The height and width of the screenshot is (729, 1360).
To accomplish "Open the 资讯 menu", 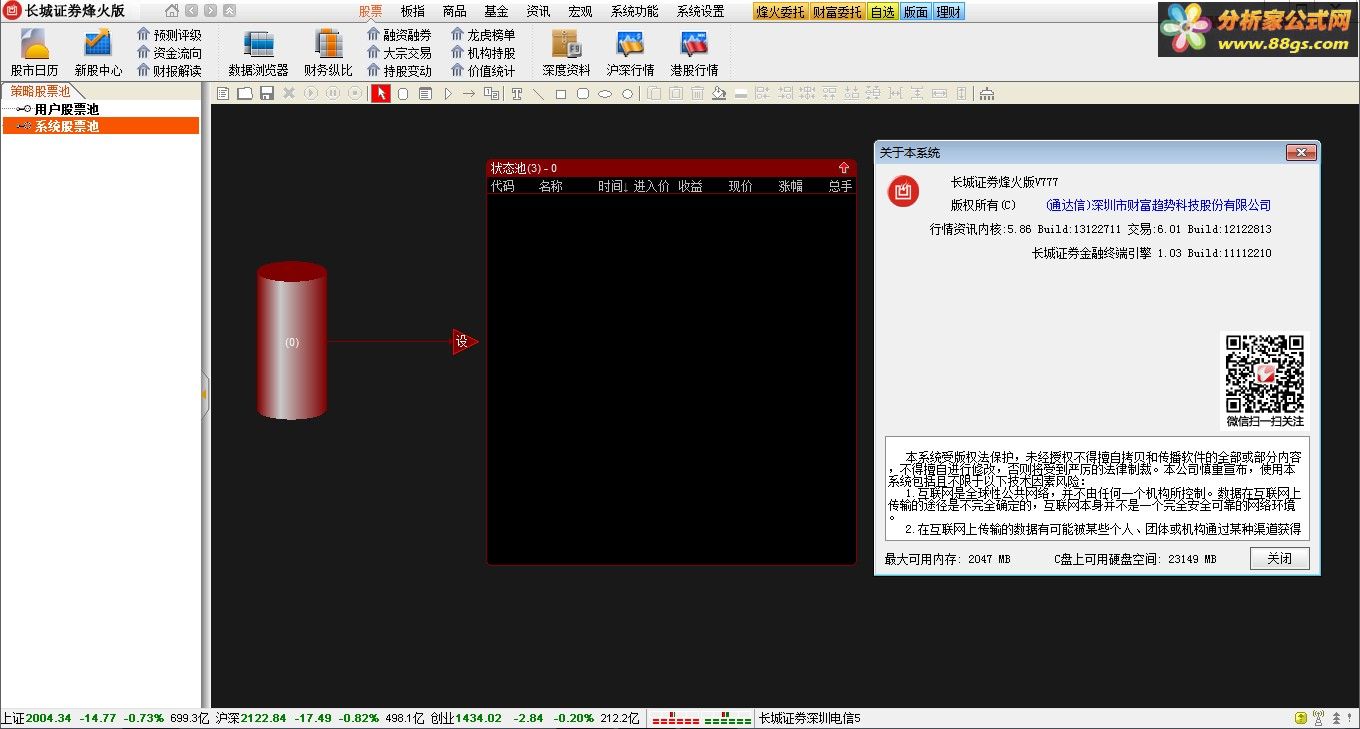I will coord(538,12).
